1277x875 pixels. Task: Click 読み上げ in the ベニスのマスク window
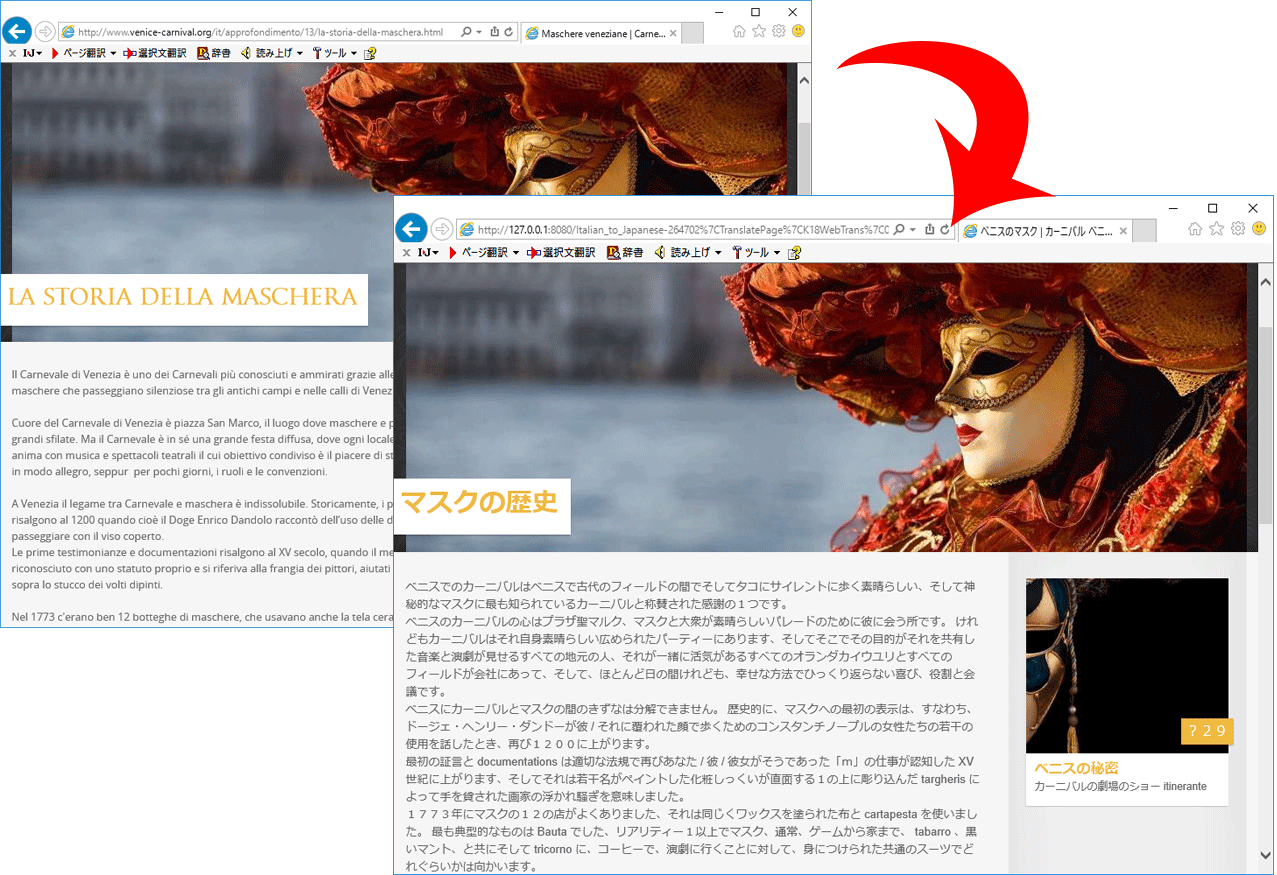(683, 253)
